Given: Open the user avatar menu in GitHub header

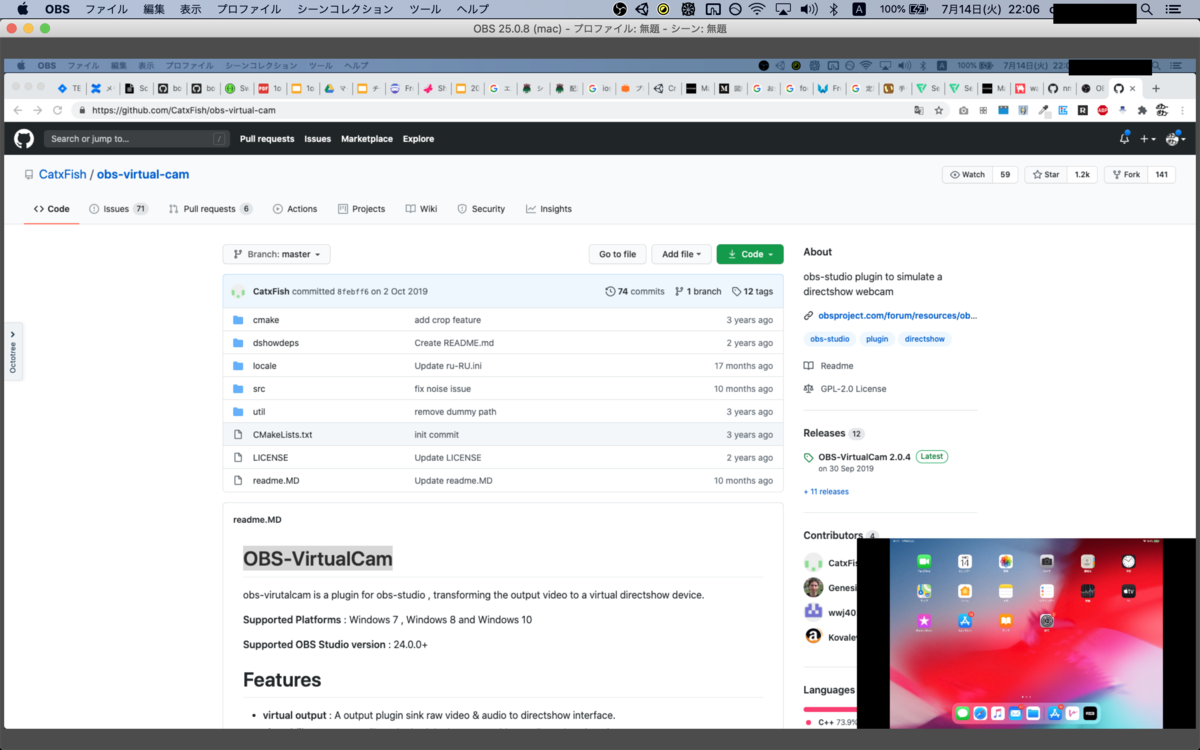Looking at the screenshot, I should coord(1175,139).
